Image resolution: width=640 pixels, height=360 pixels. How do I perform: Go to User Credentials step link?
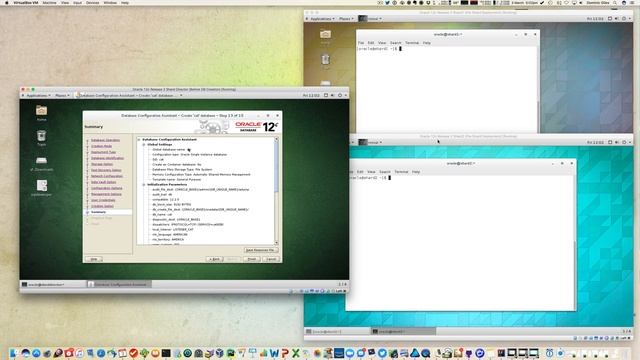(103, 200)
